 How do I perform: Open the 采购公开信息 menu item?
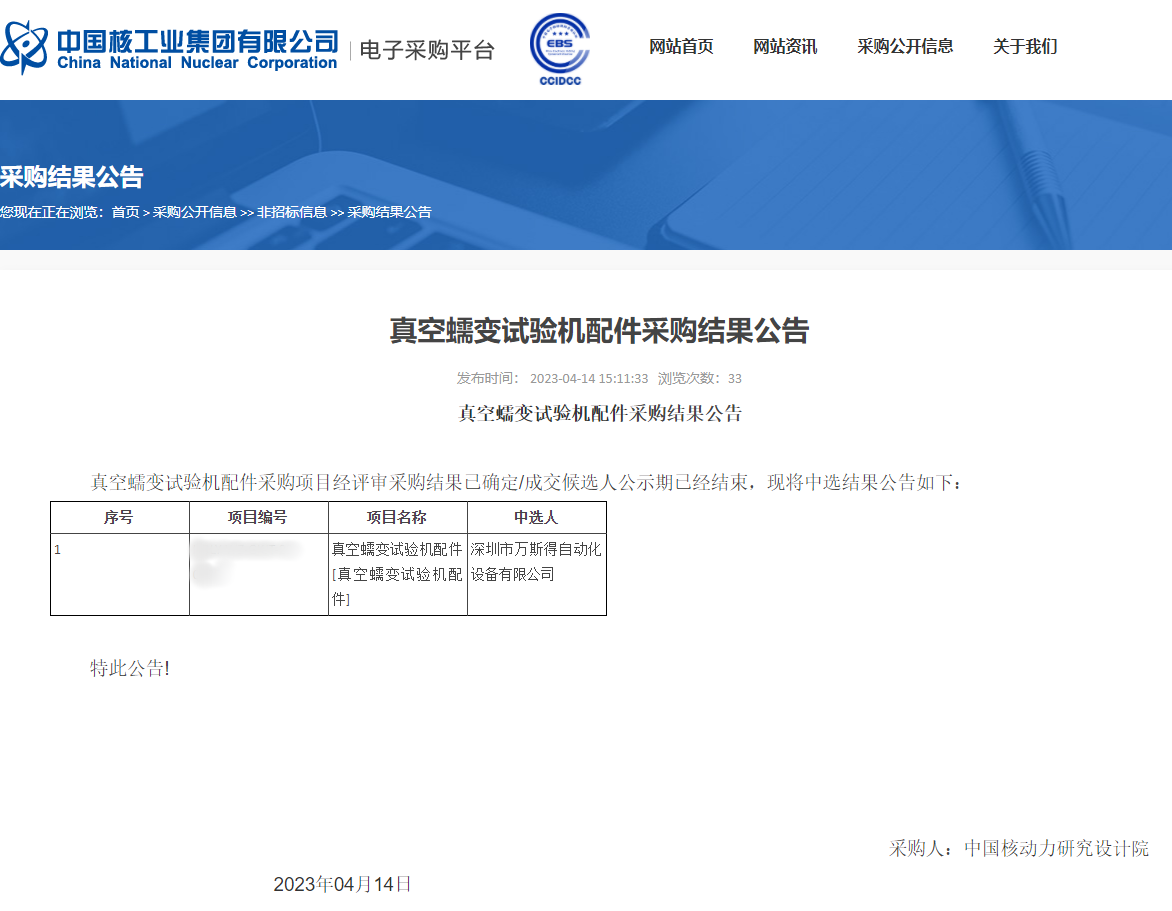905,46
